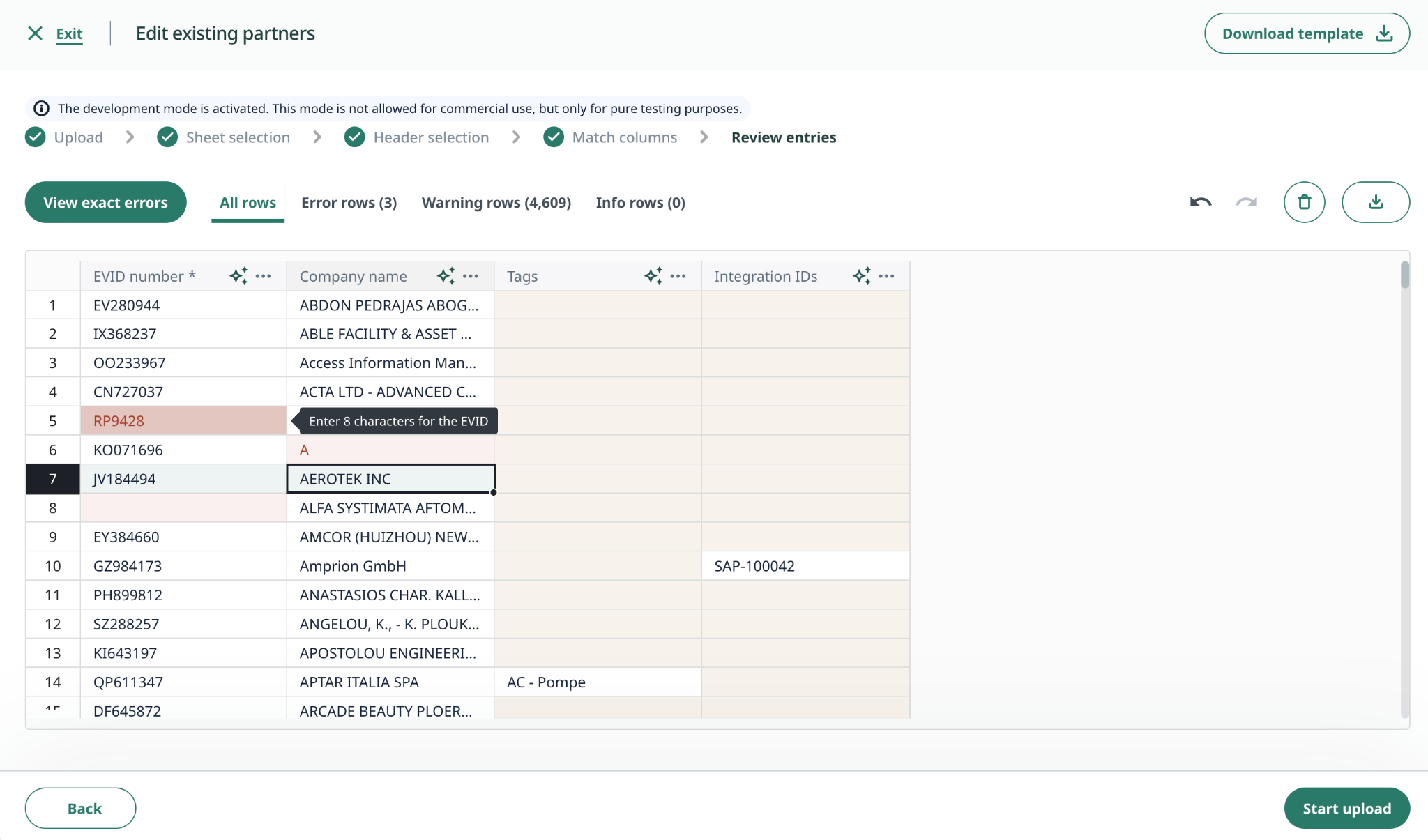The image size is (1428, 840).
Task: Click the AI sparkle icon in Company name column
Action: pos(446,276)
